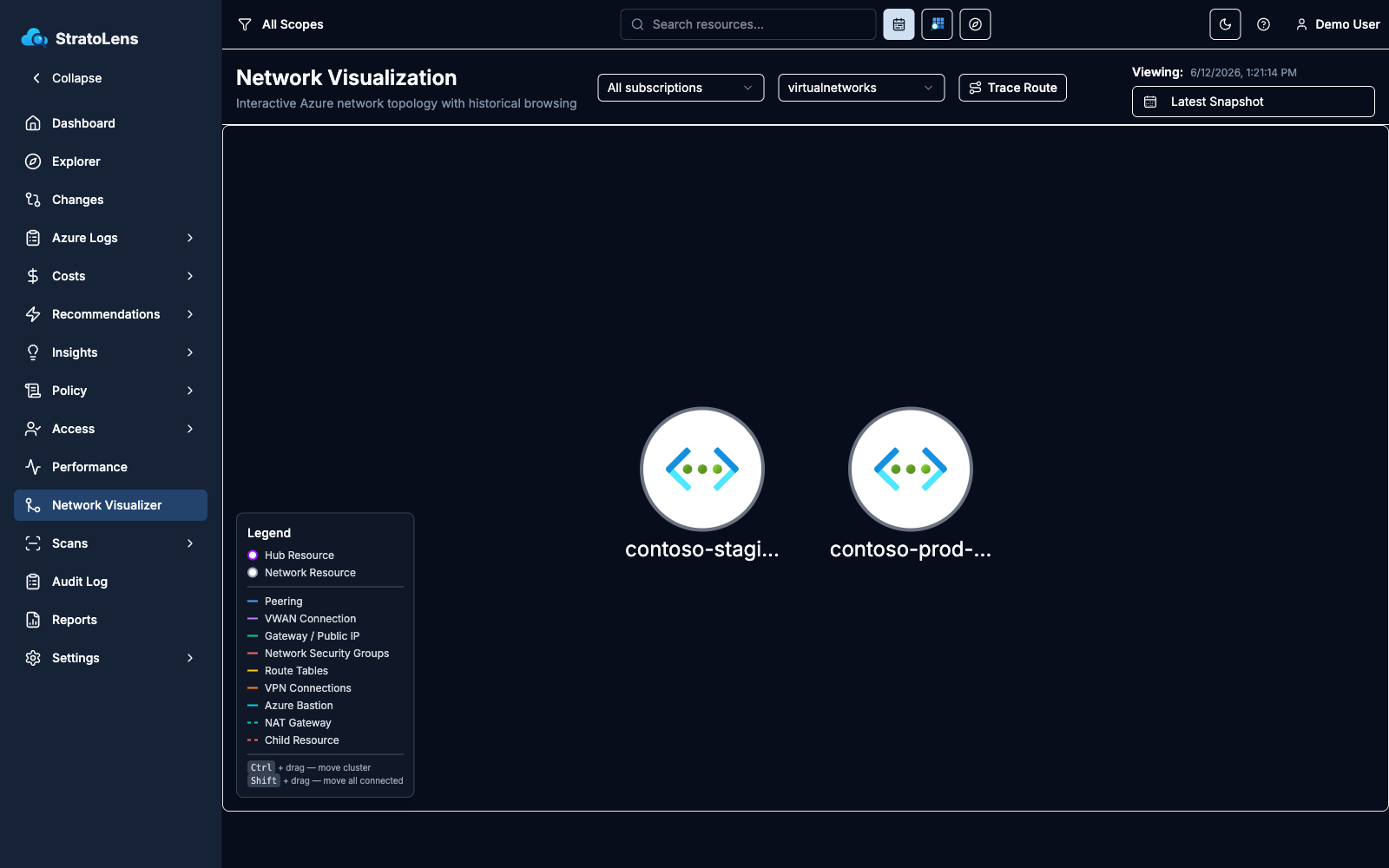Image resolution: width=1389 pixels, height=868 pixels.
Task: Click the Azure Logs clipboard icon
Action: point(33,238)
